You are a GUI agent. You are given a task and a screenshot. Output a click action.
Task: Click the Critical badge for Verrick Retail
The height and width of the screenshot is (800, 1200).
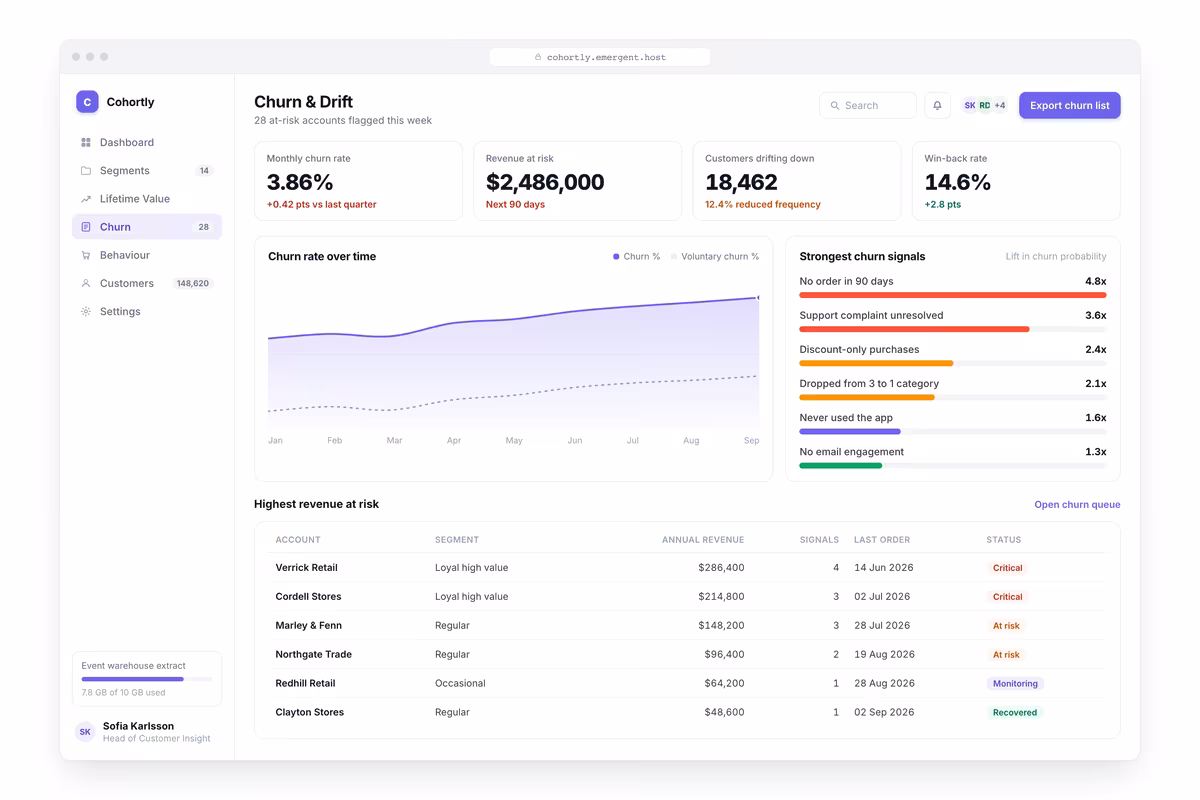tap(1007, 568)
